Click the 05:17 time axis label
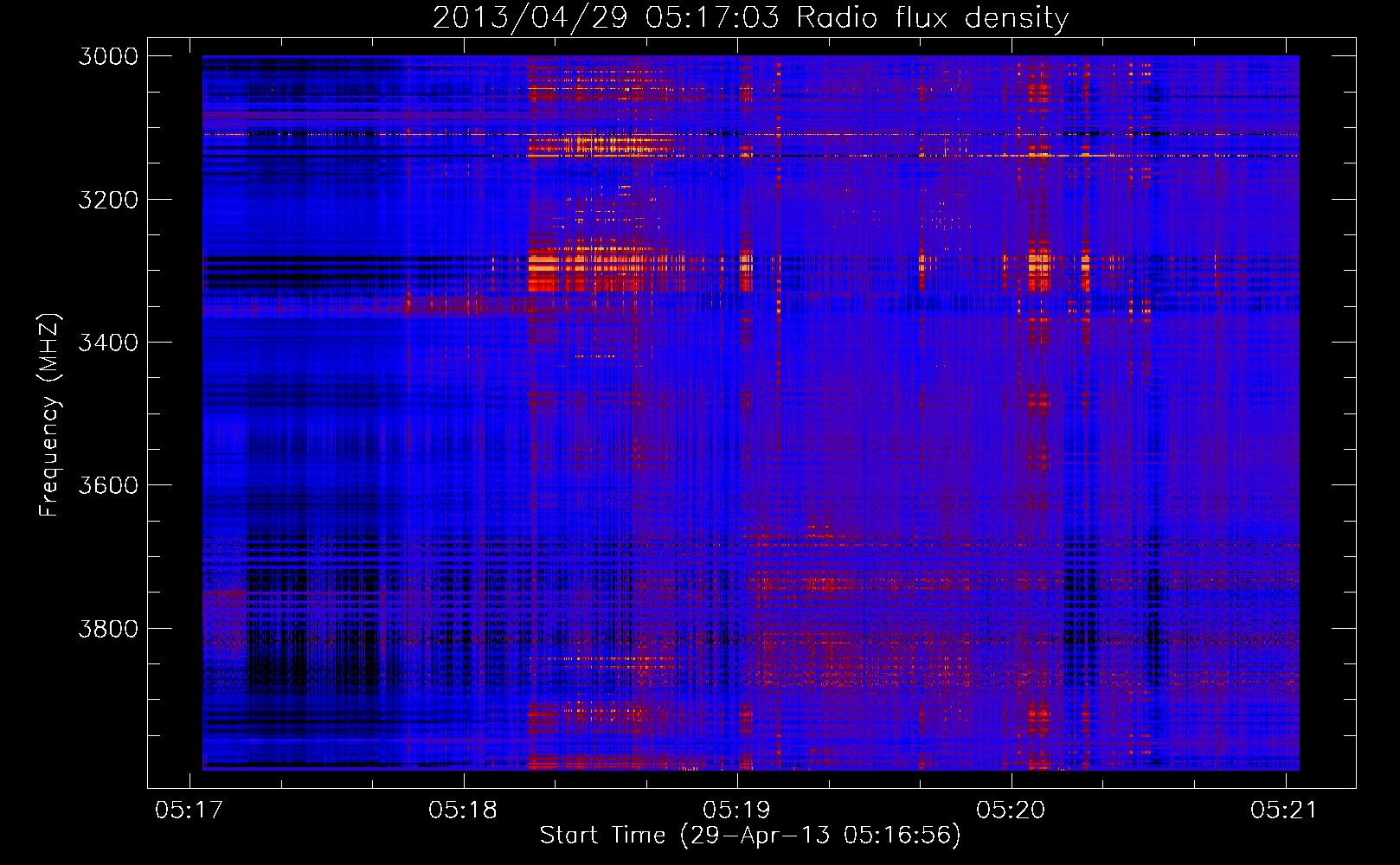 (189, 810)
